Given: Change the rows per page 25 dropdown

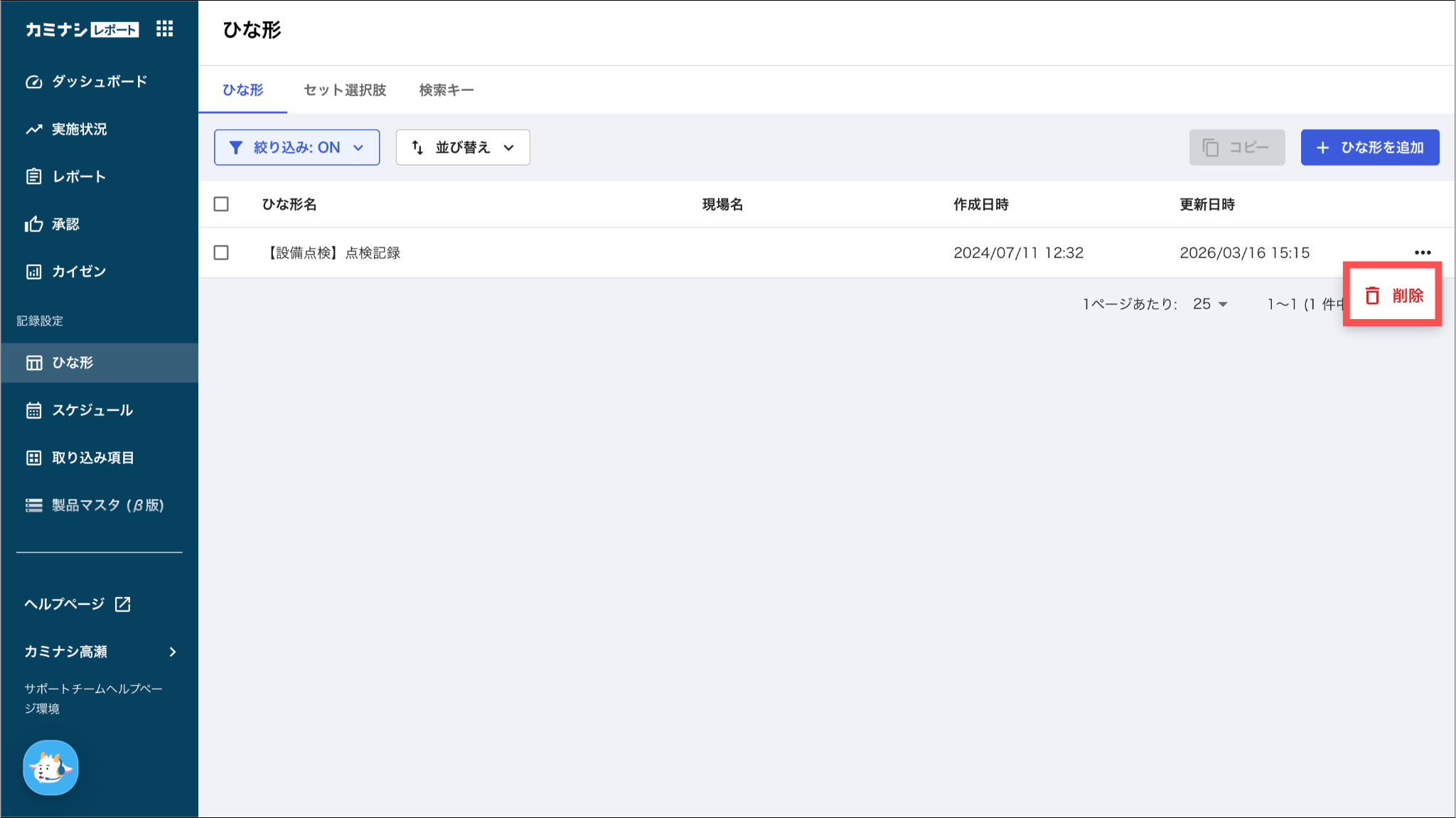Looking at the screenshot, I should click(x=1210, y=304).
